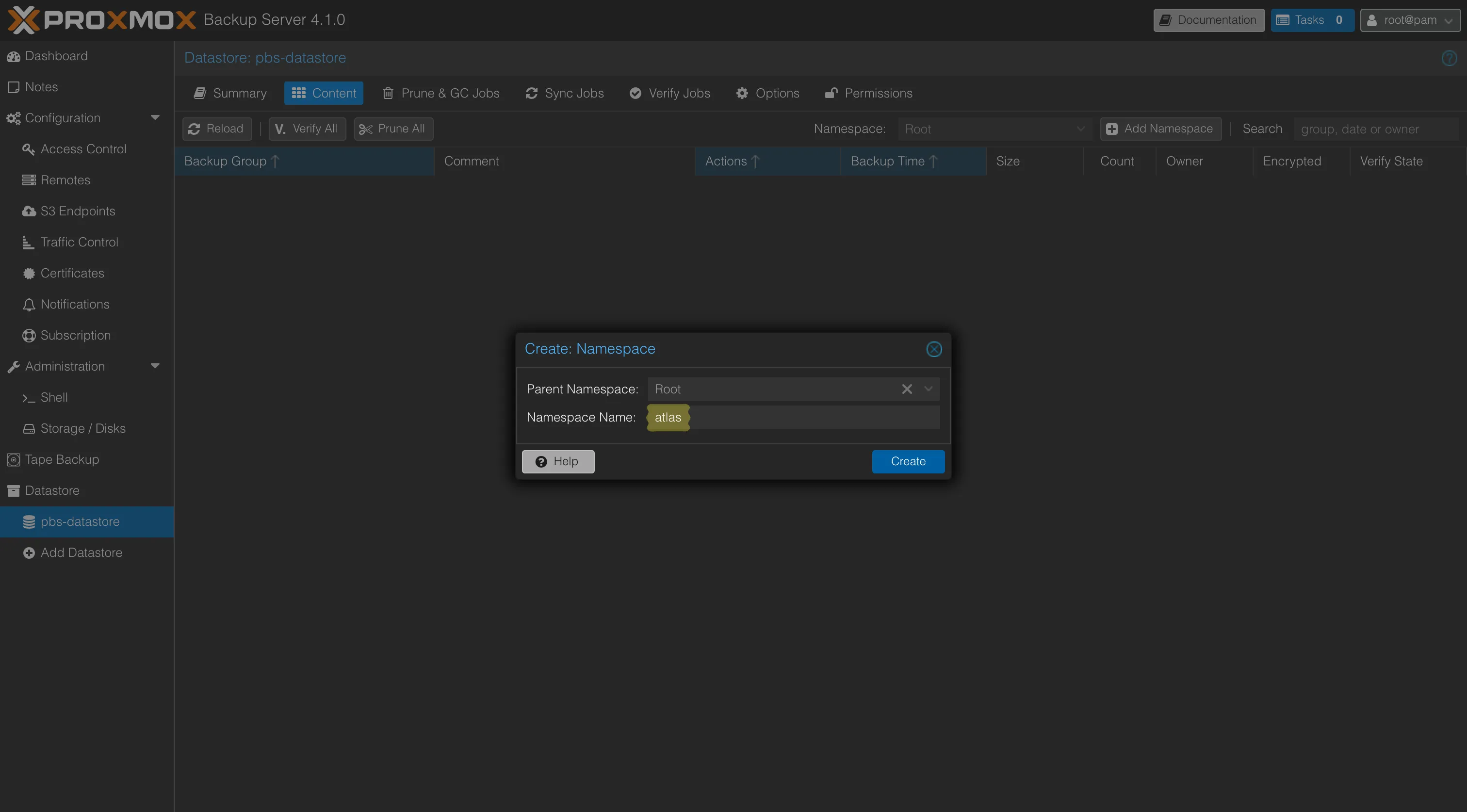Switch to the Content tab

point(324,93)
